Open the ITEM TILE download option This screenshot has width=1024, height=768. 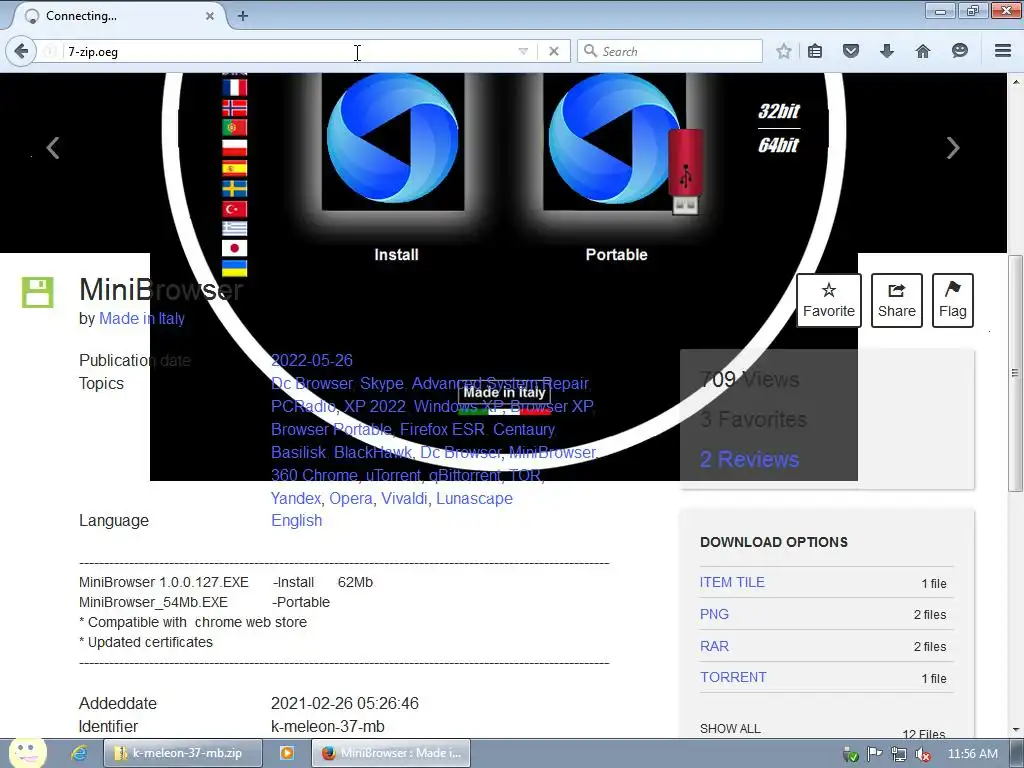click(732, 583)
